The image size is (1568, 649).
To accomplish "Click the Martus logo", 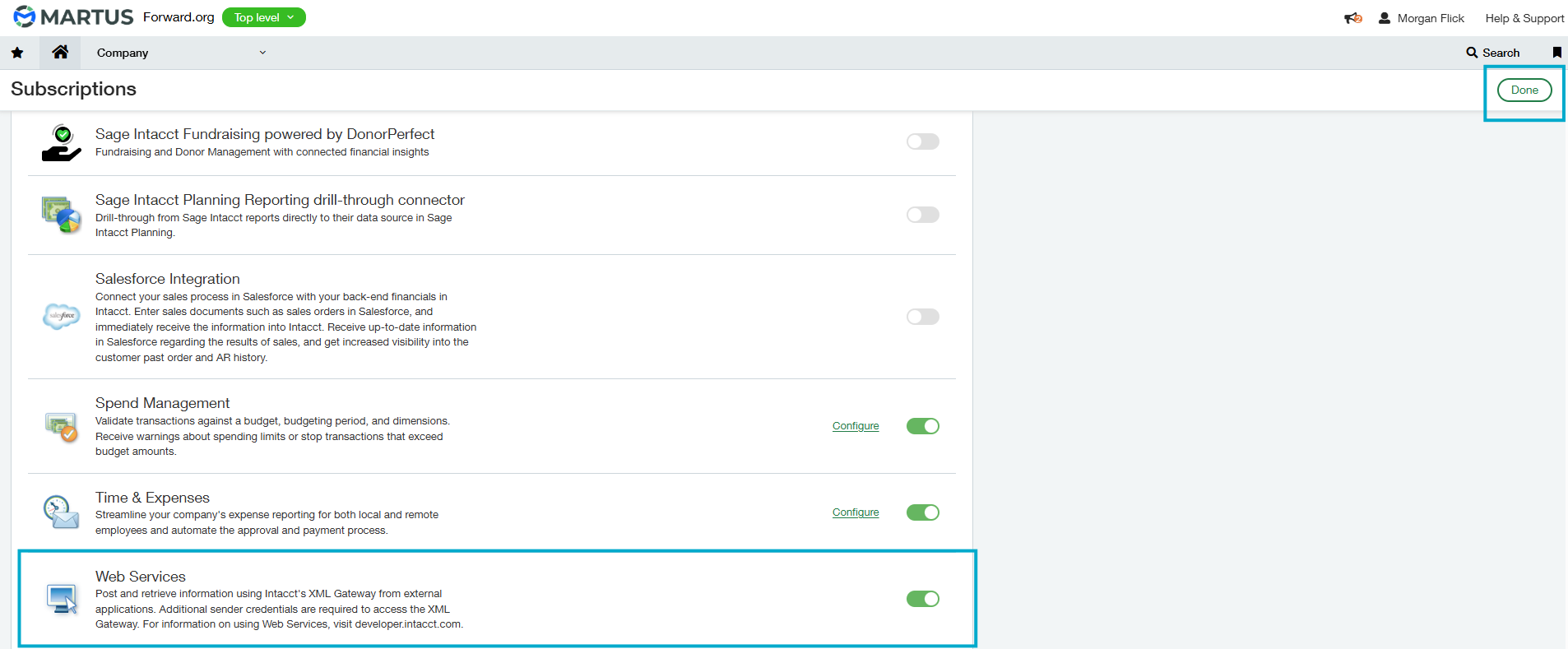I will [x=73, y=16].
